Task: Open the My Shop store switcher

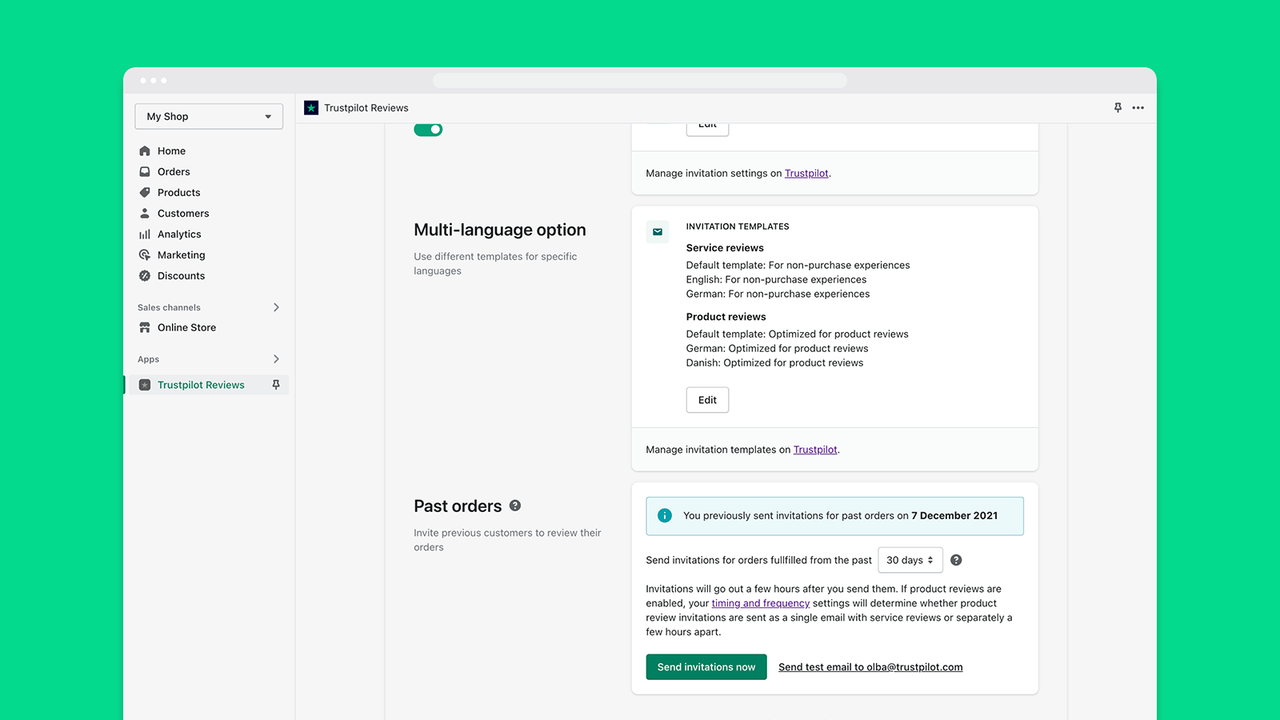Action: (208, 116)
